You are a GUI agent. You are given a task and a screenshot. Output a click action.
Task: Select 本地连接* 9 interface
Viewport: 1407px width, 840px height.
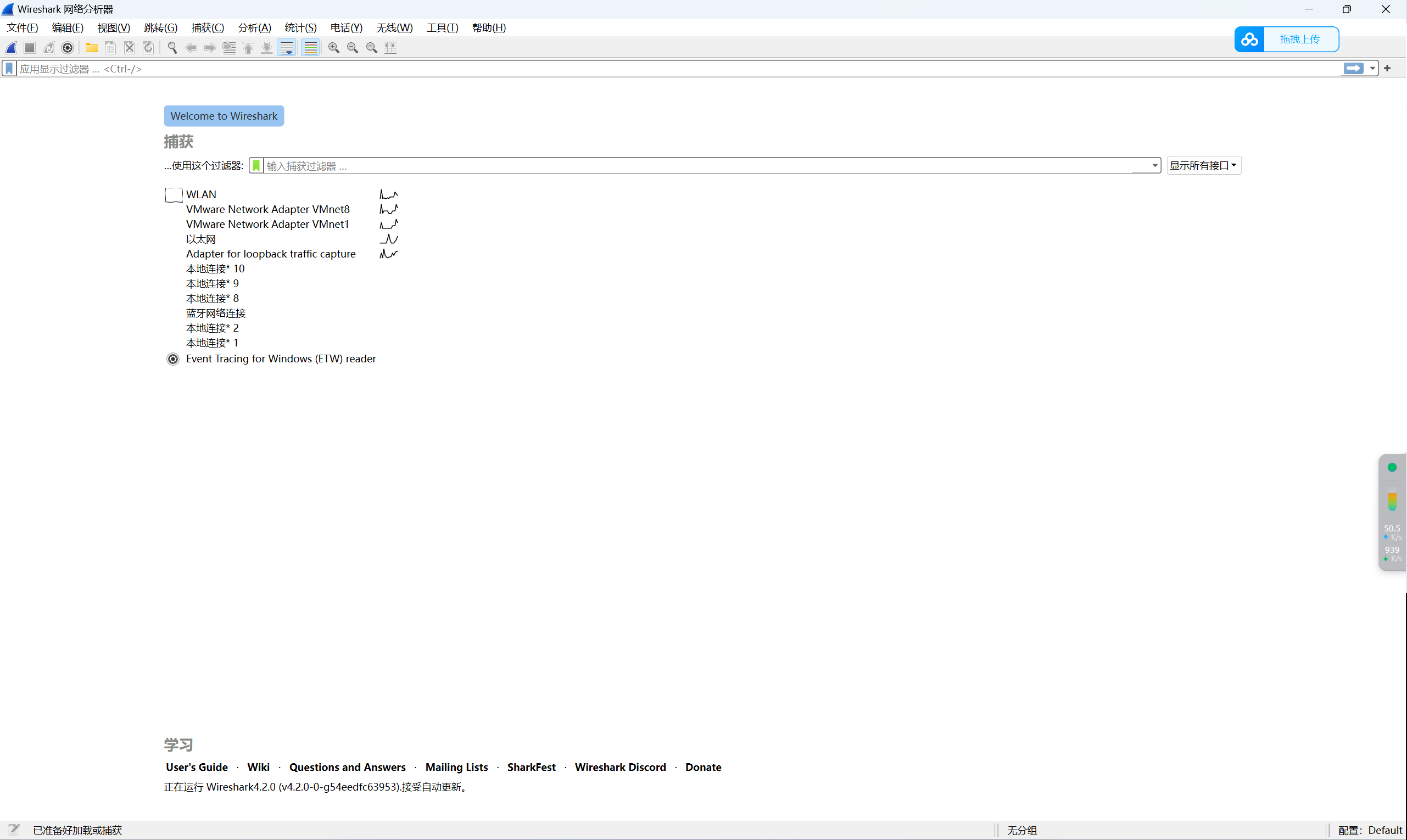coord(213,283)
